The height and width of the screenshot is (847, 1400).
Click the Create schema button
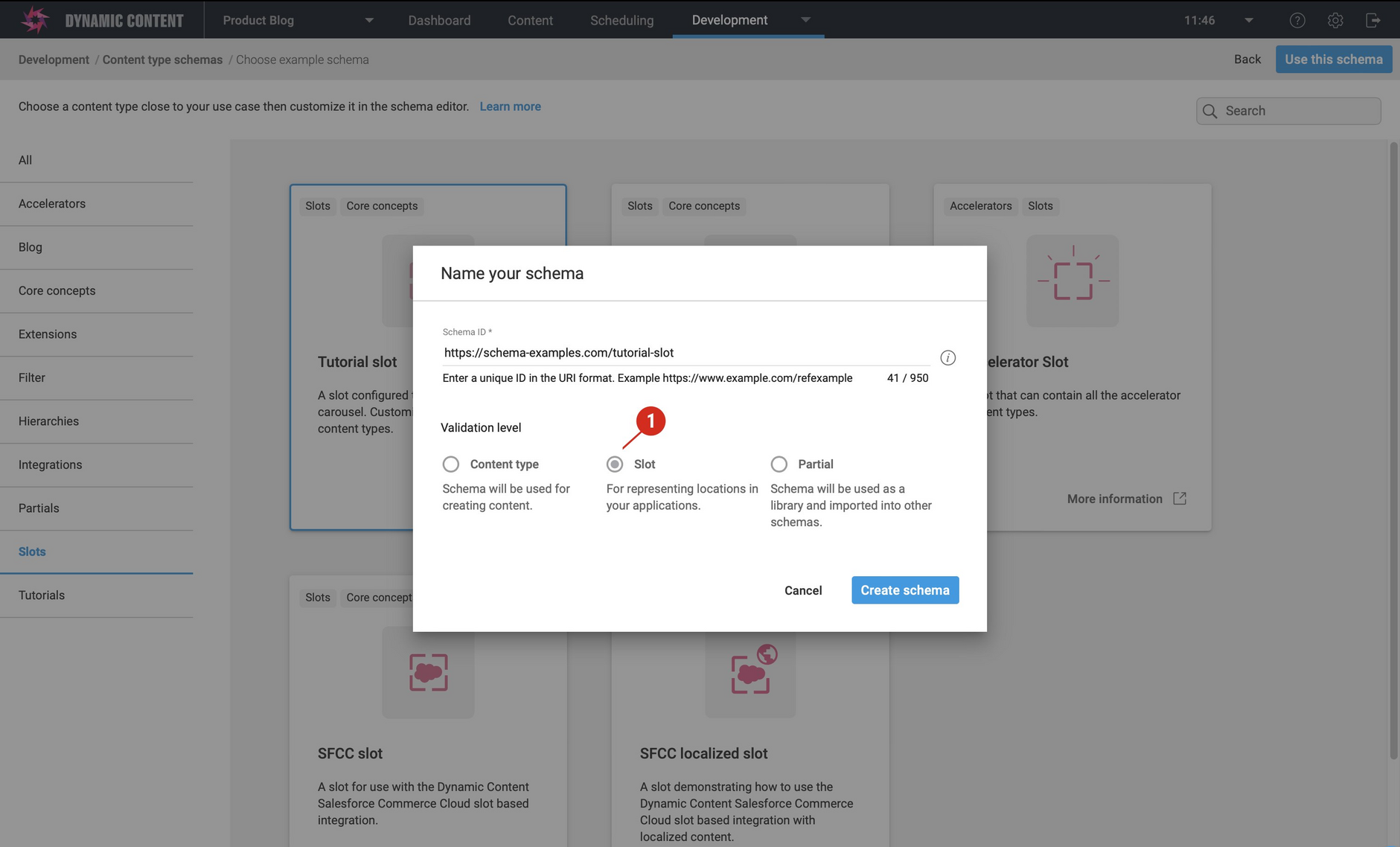(x=905, y=590)
